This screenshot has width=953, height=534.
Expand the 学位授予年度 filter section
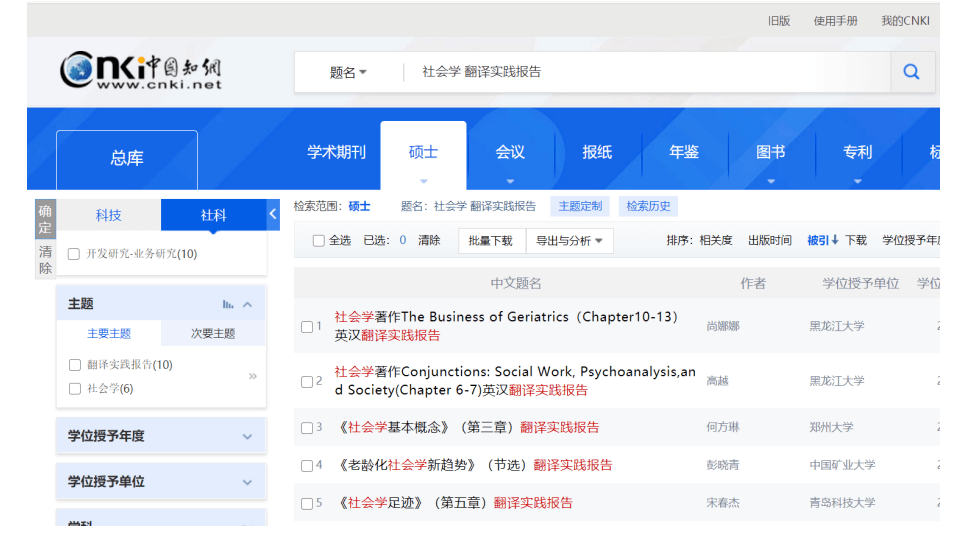161,436
